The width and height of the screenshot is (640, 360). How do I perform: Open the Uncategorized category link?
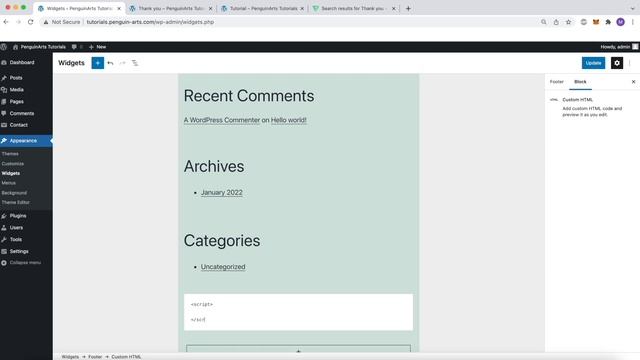[223, 267]
